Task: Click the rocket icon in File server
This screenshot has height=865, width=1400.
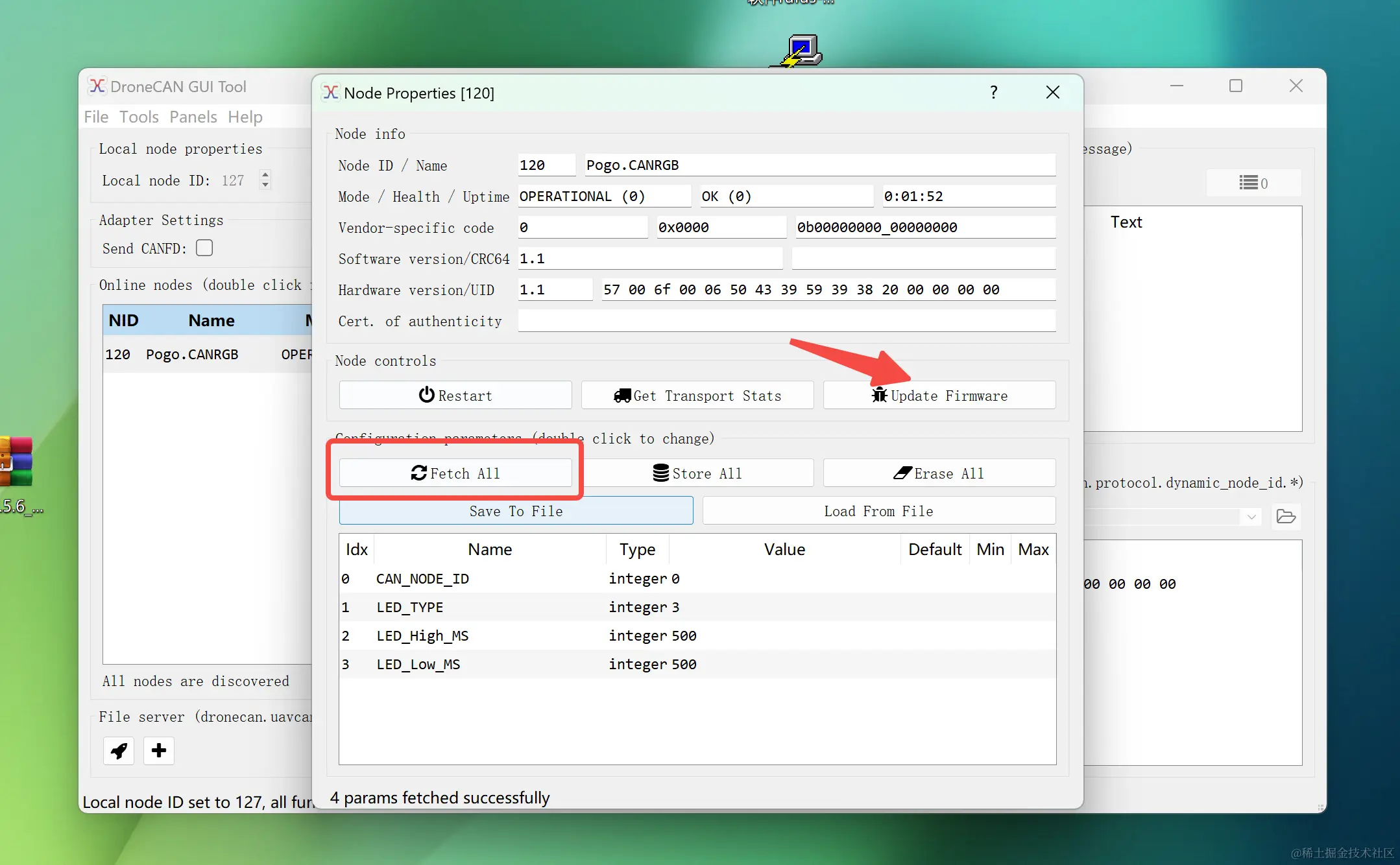Action: click(119, 751)
